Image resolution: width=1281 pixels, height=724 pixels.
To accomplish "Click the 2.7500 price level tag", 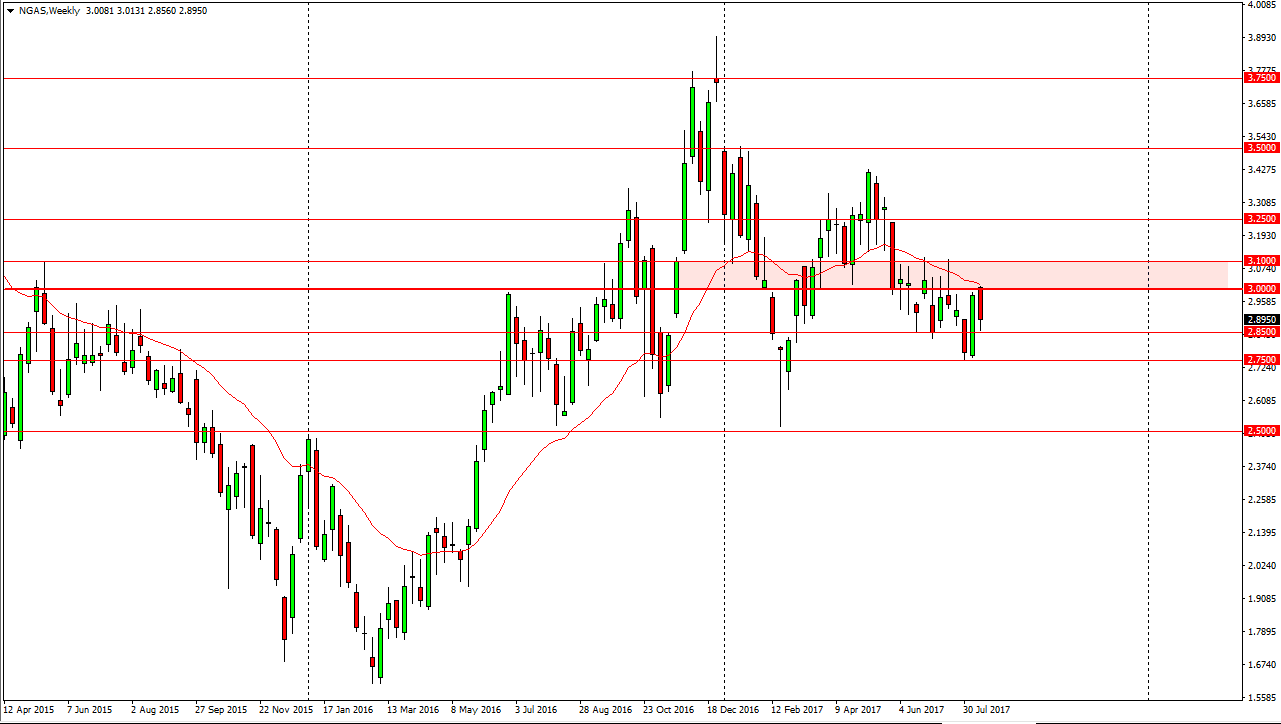I will tap(1259, 360).
